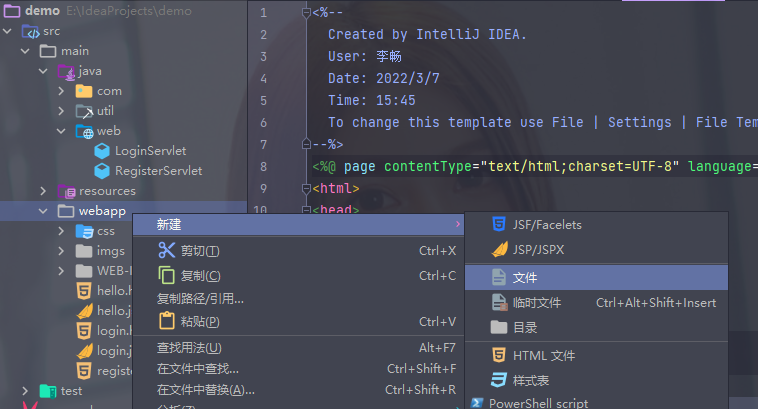The height and width of the screenshot is (409, 758).
Task: Click the login JSP file icon
Action: click(x=85, y=351)
